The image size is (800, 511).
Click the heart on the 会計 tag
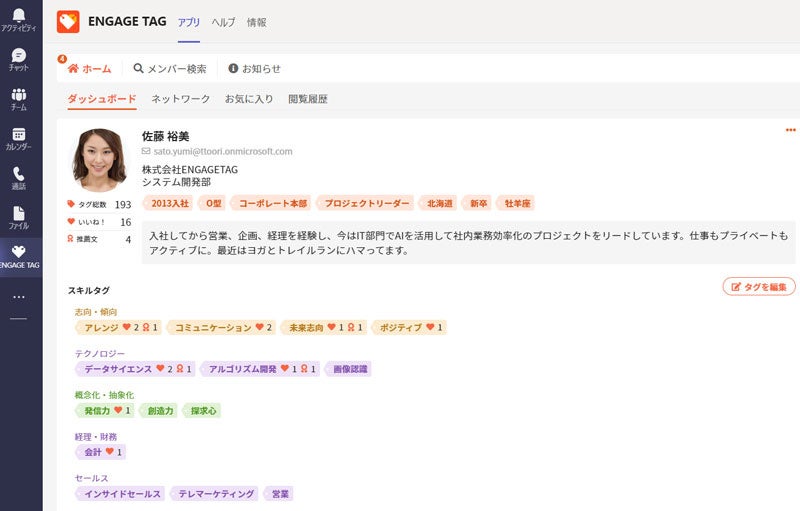pyautogui.click(x=110, y=451)
